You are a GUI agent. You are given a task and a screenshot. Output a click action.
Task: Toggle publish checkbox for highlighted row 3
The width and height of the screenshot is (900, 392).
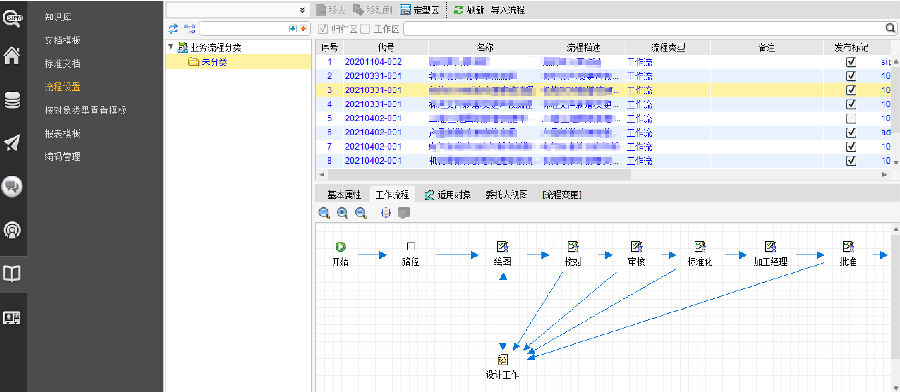[851, 90]
